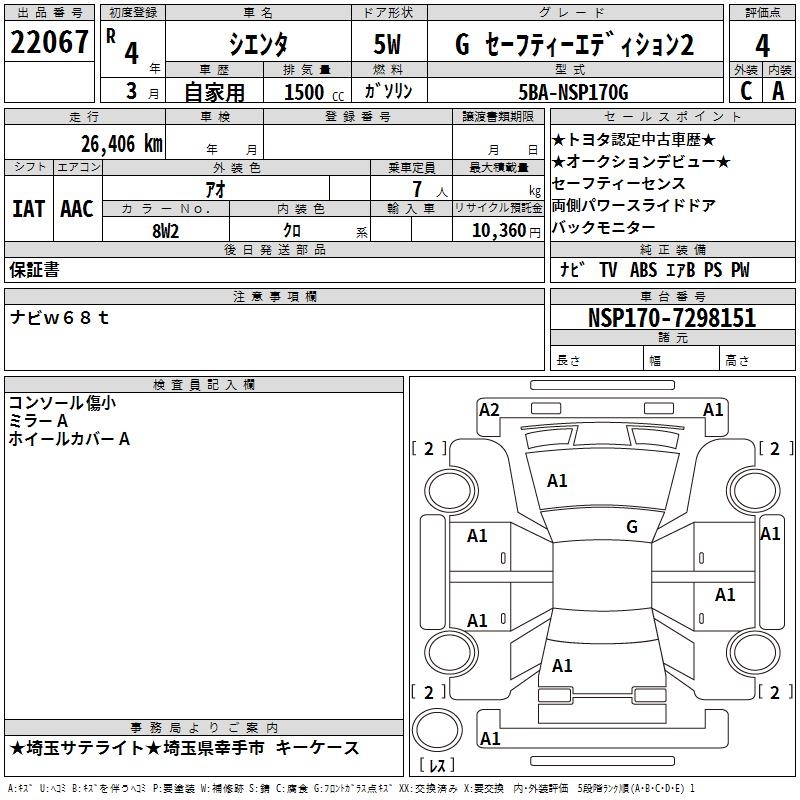Select the sales point セーフティーセンス
Screen dimensions: 800x800
[x=618, y=184]
